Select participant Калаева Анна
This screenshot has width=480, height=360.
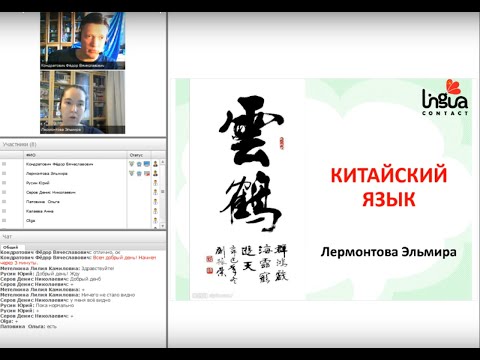(x=40, y=211)
